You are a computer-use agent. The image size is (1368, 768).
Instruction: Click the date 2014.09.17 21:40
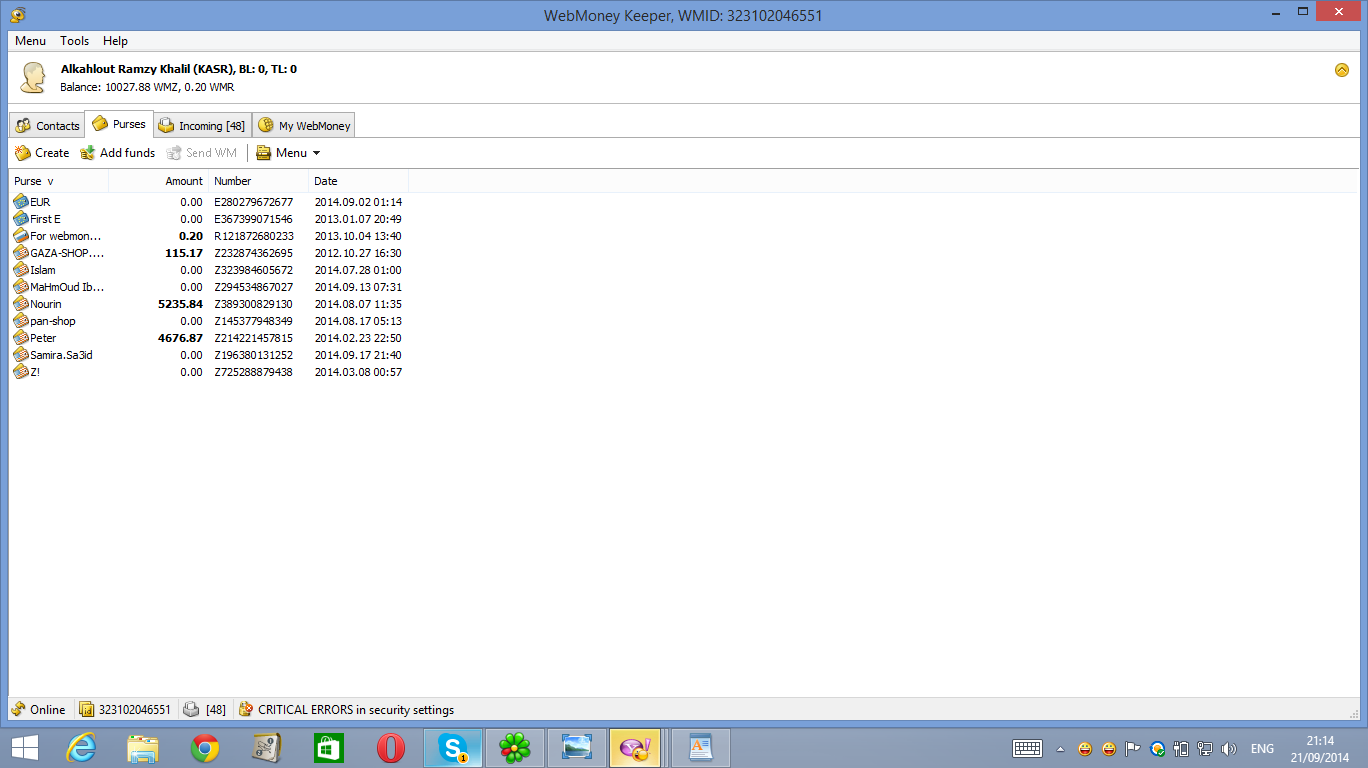click(358, 355)
